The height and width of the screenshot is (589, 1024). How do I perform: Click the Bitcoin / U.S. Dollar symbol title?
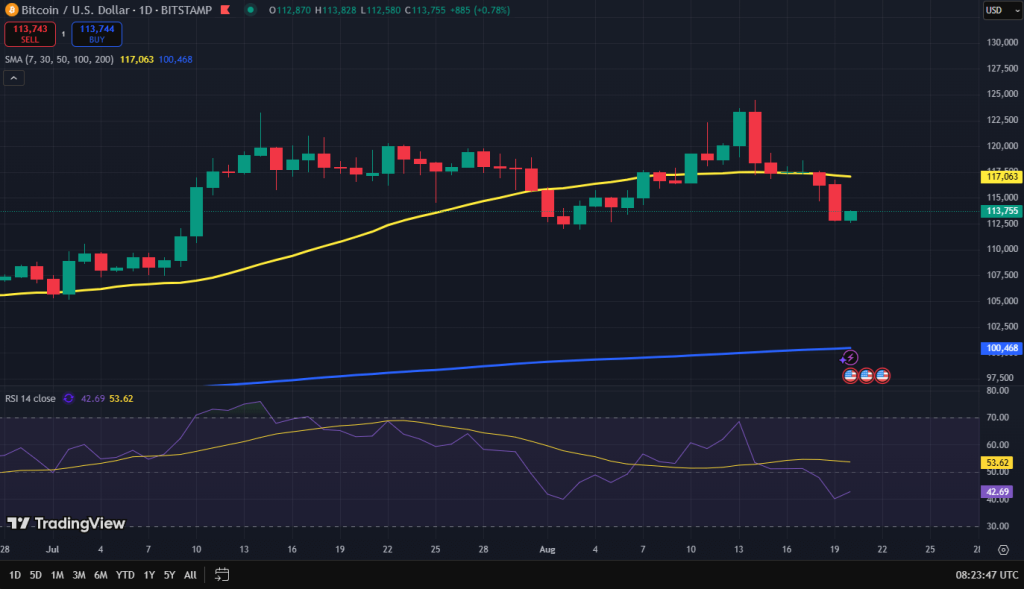tap(74, 10)
